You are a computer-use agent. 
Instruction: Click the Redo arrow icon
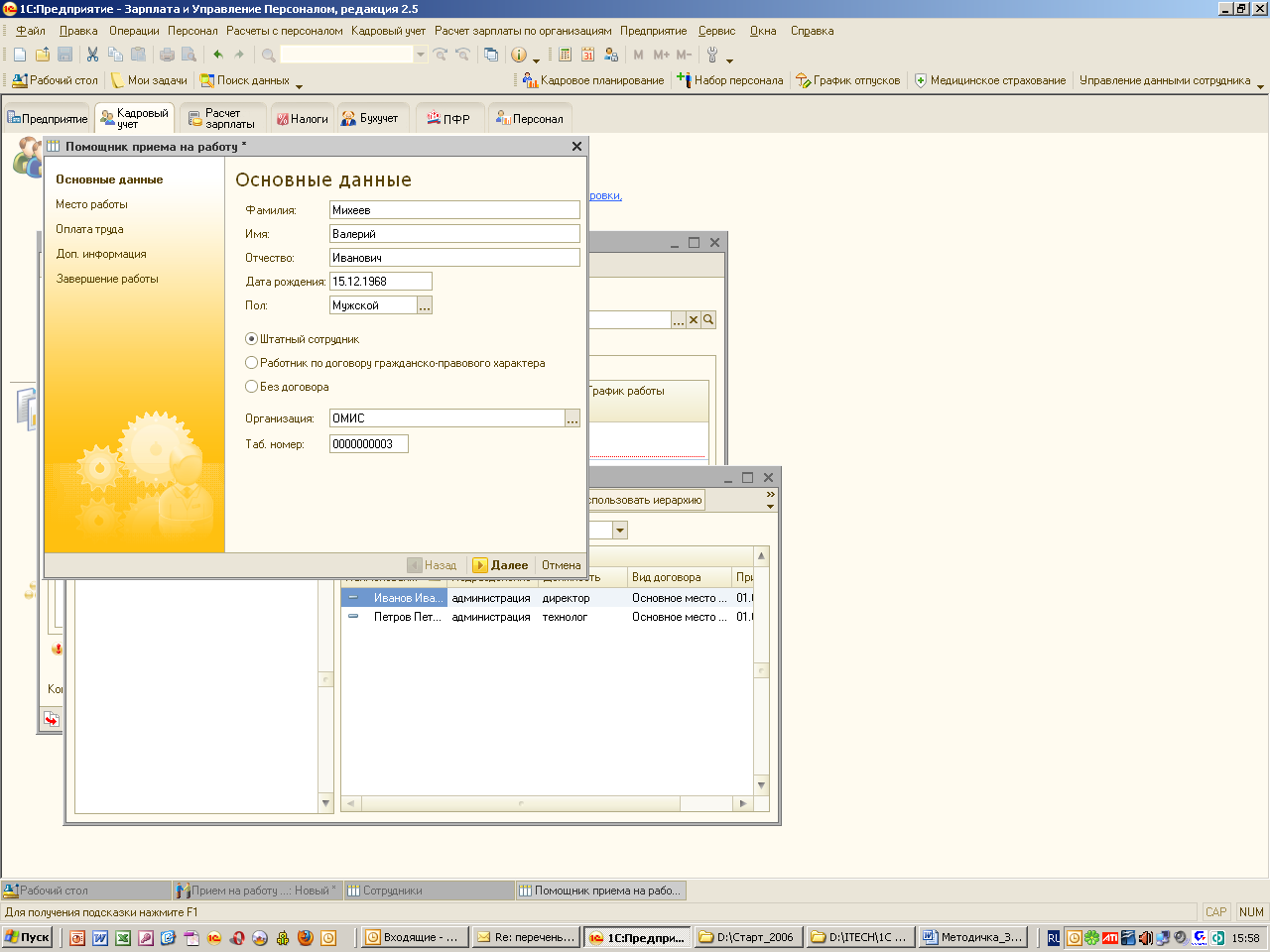(239, 55)
